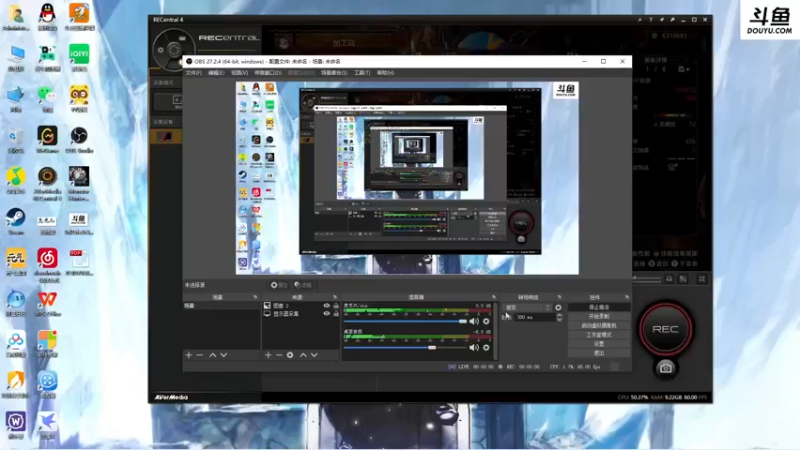Add a new scene with the plus button in OBS

[x=189, y=355]
